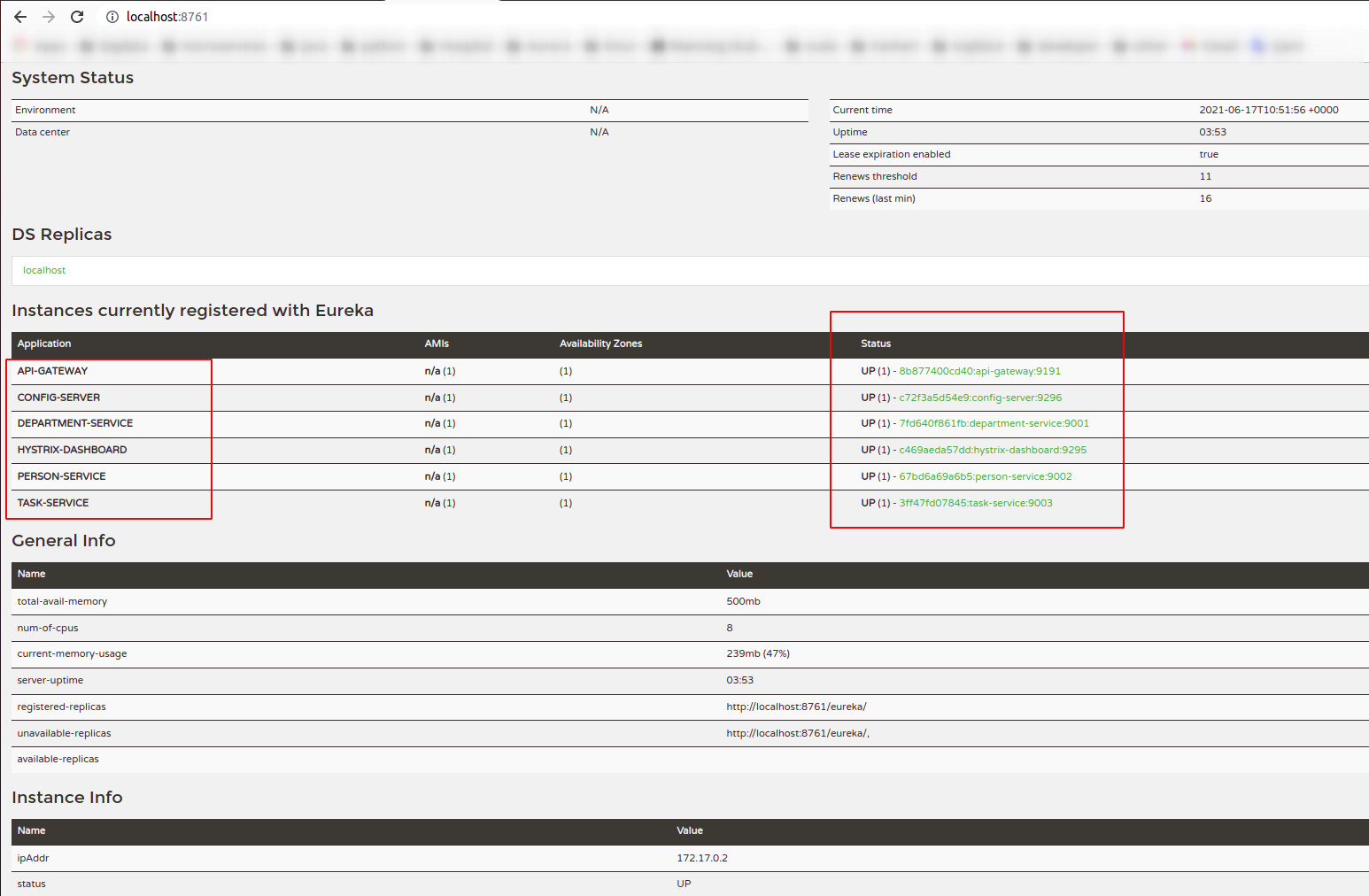The width and height of the screenshot is (1369, 896).
Task: Click the DS Replicas heading
Action: coord(62,235)
